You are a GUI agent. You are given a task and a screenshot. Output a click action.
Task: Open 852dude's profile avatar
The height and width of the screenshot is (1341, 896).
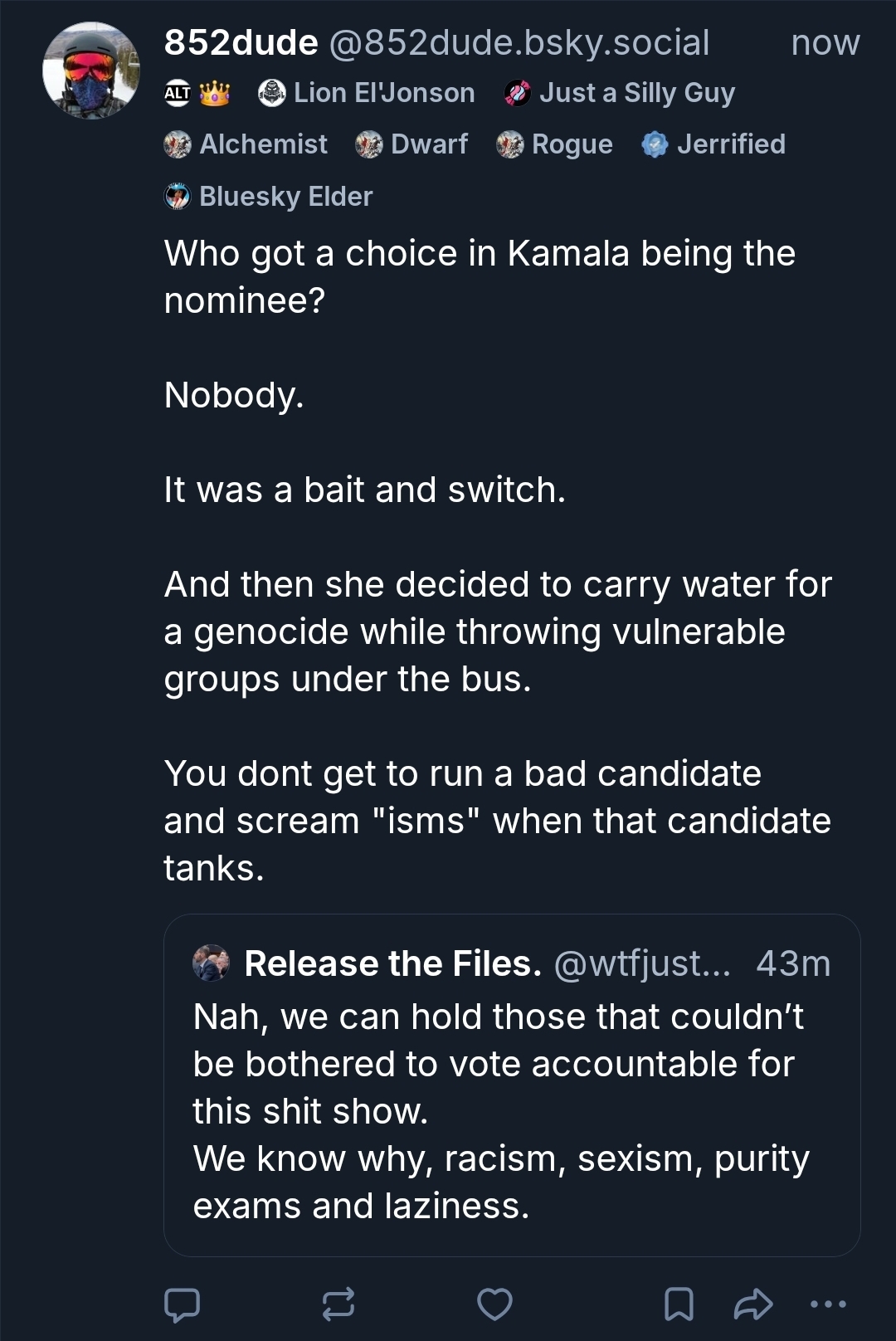(91, 71)
